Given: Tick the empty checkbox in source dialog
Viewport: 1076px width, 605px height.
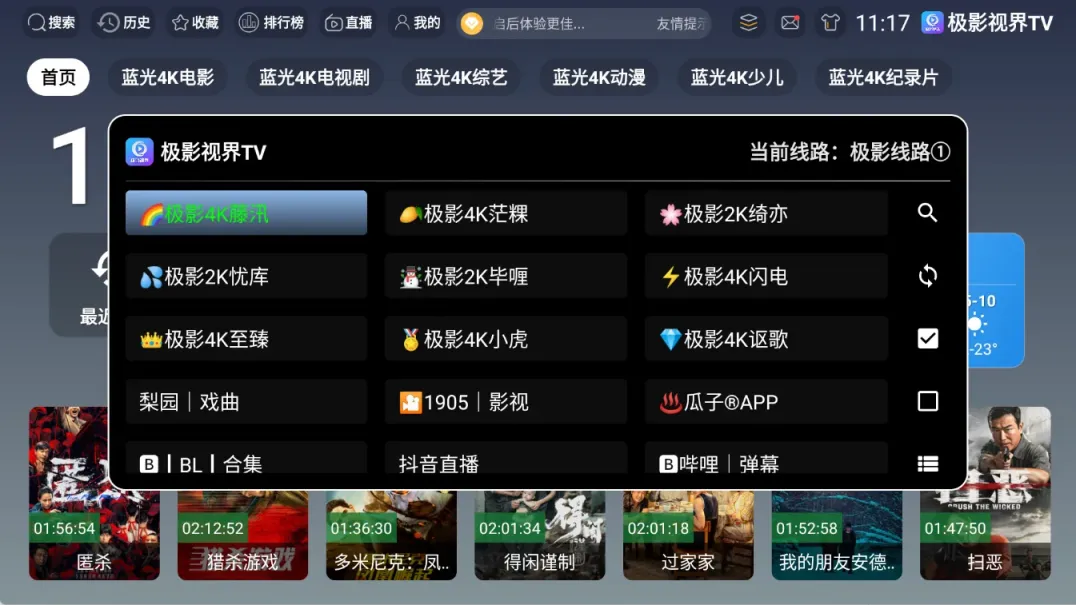Looking at the screenshot, I should [927, 401].
